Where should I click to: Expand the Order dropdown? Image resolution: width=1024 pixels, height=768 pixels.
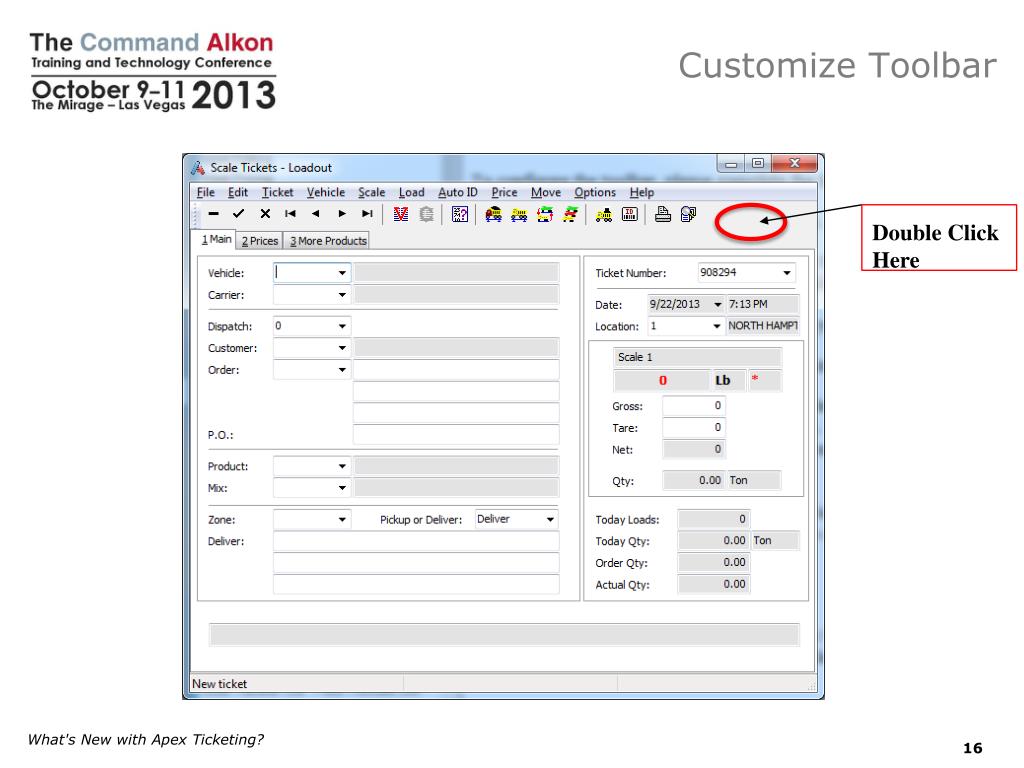(x=342, y=370)
